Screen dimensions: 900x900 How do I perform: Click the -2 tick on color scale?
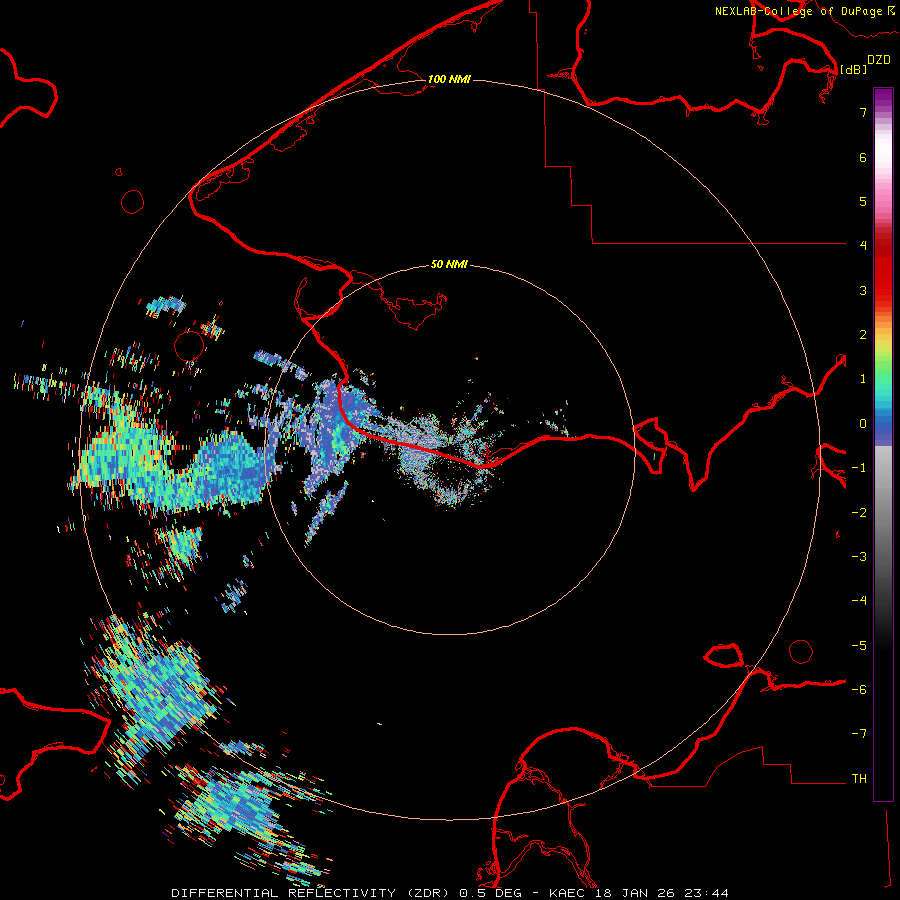pyautogui.click(x=859, y=513)
